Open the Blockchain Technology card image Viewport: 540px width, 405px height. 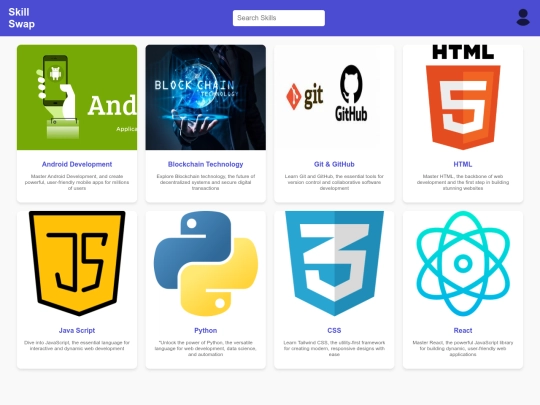click(x=206, y=97)
